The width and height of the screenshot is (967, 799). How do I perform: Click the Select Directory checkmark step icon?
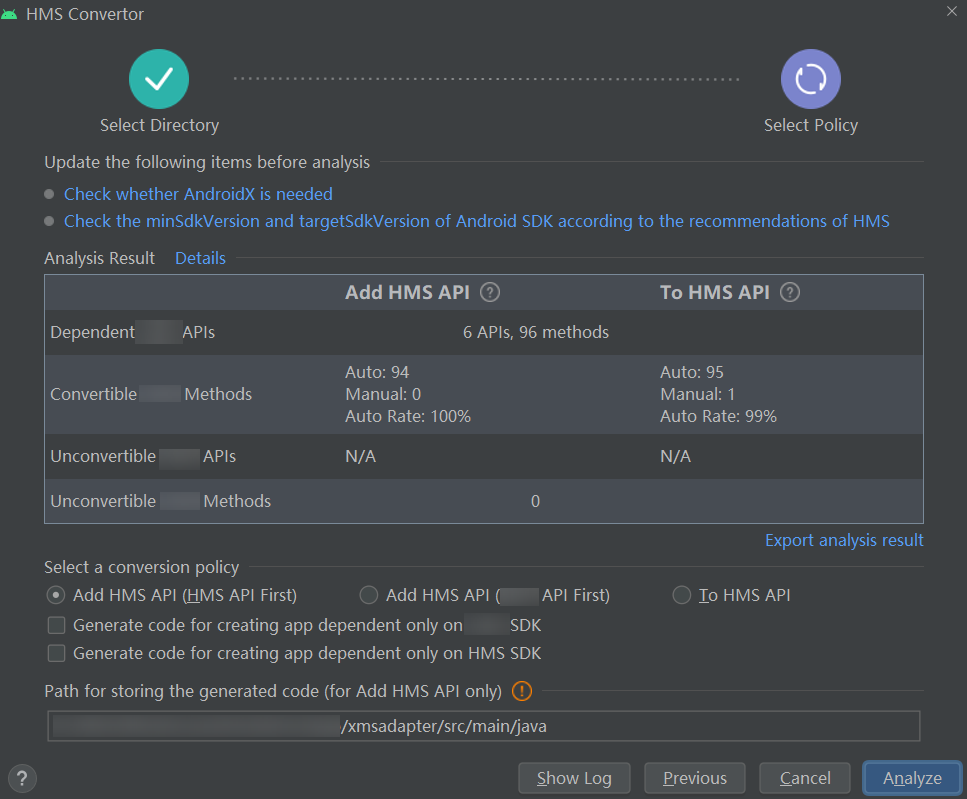pos(158,79)
